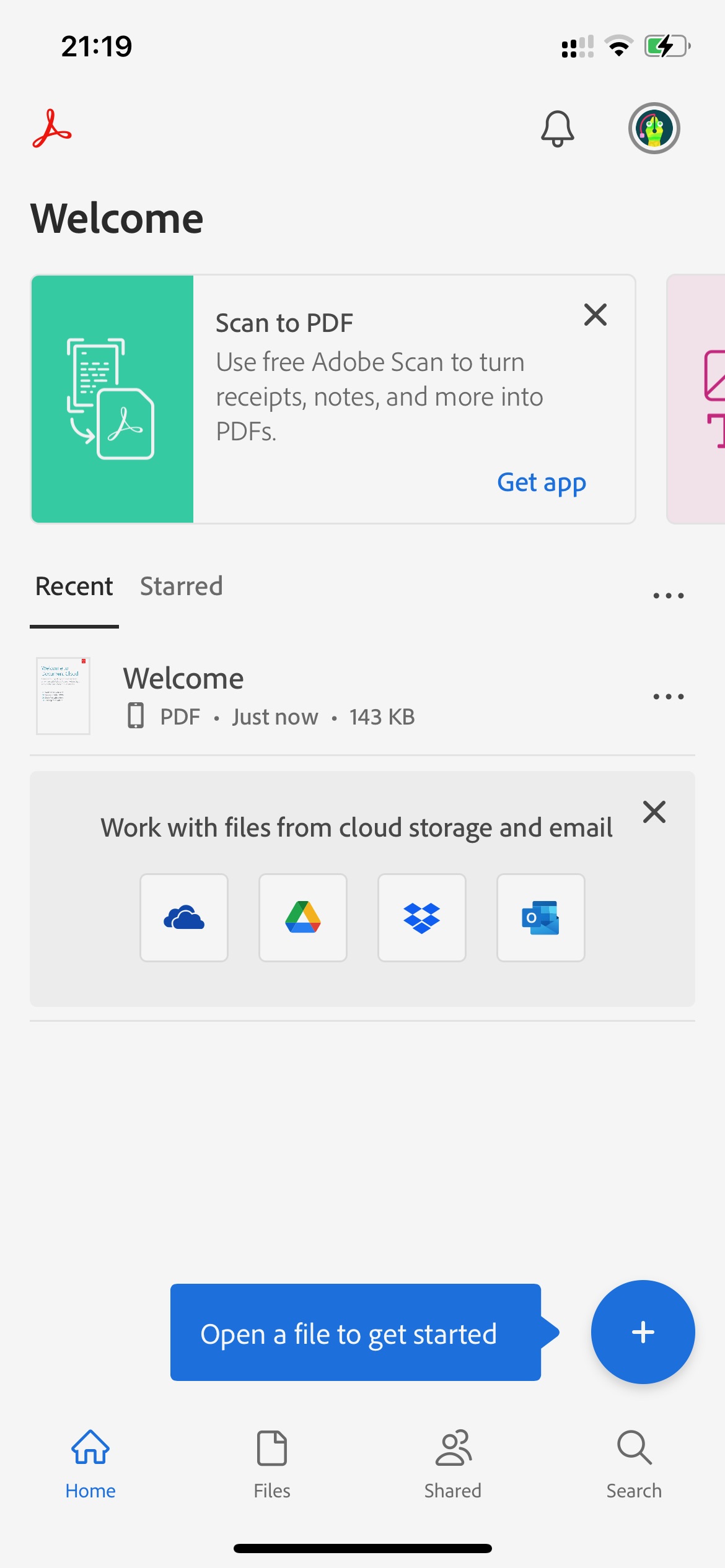Screen dimensions: 725x1568
Task: Open the user profile avatar
Action: pyautogui.click(x=654, y=128)
